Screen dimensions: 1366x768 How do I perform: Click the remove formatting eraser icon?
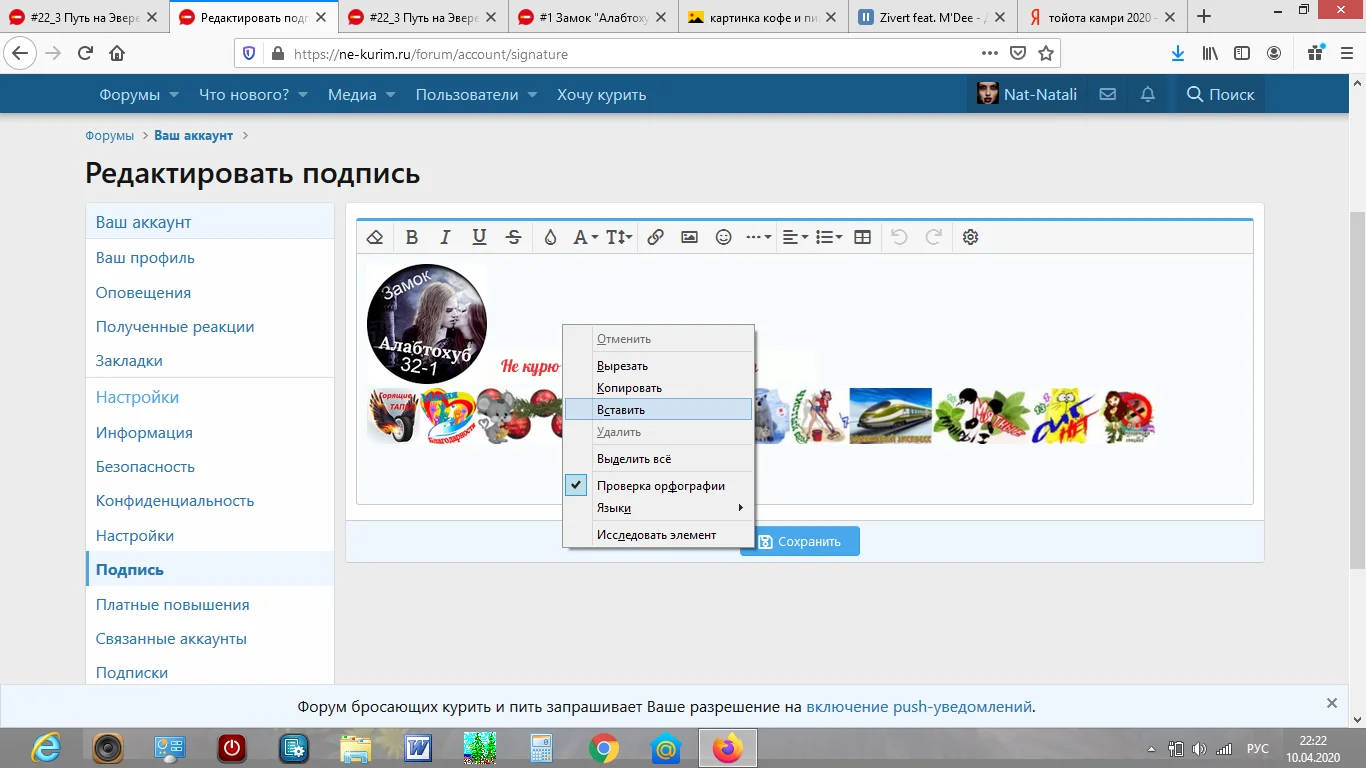[375, 237]
